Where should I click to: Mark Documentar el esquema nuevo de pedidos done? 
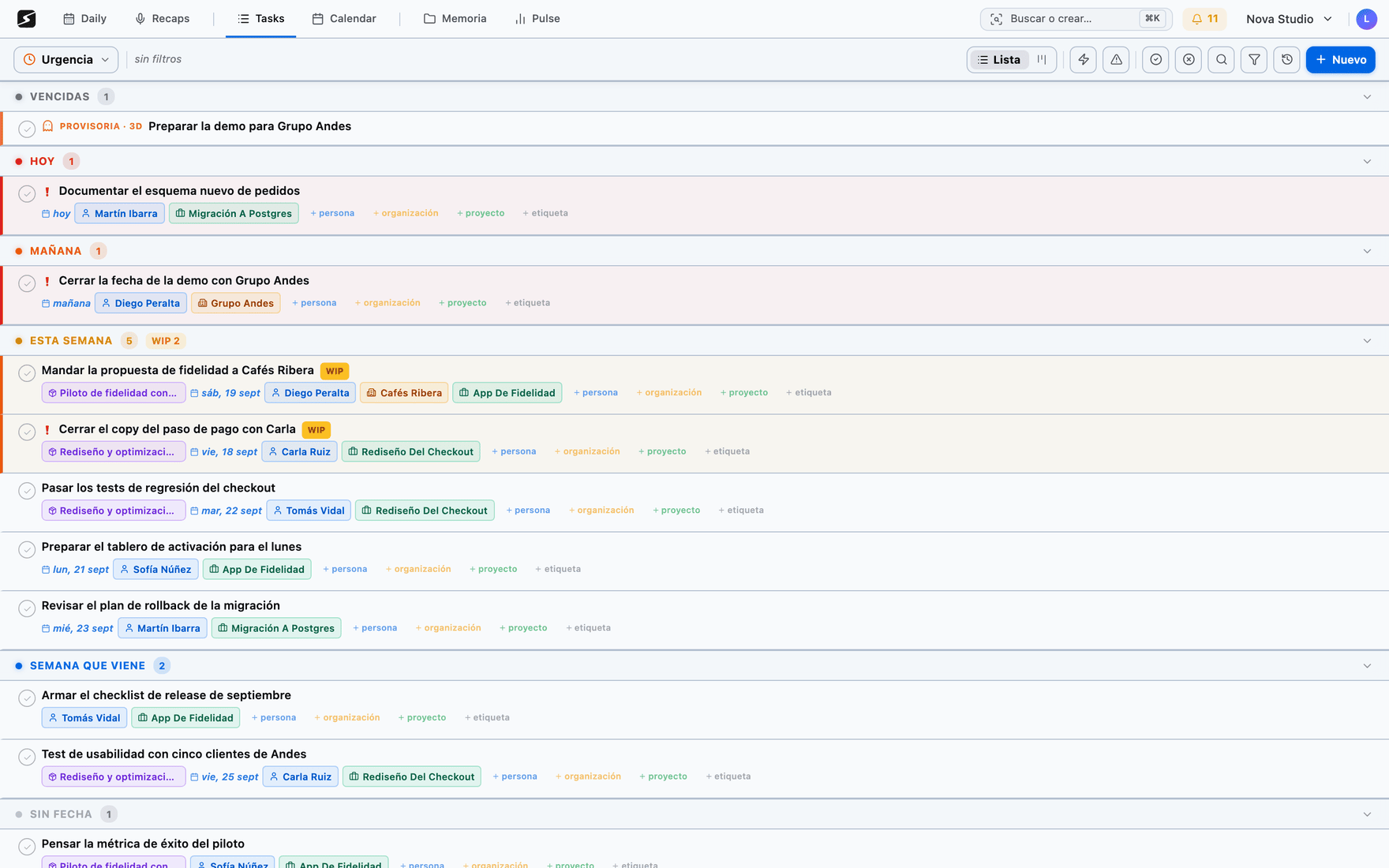(x=27, y=193)
